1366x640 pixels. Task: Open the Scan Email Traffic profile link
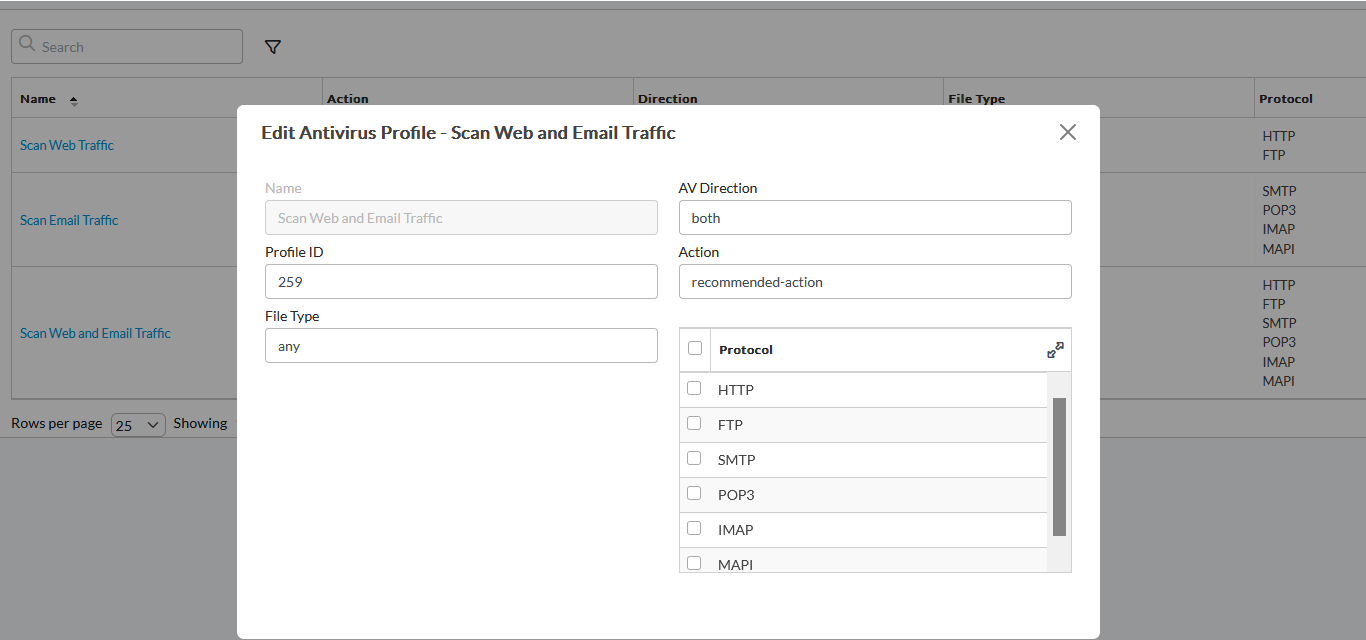click(x=69, y=220)
